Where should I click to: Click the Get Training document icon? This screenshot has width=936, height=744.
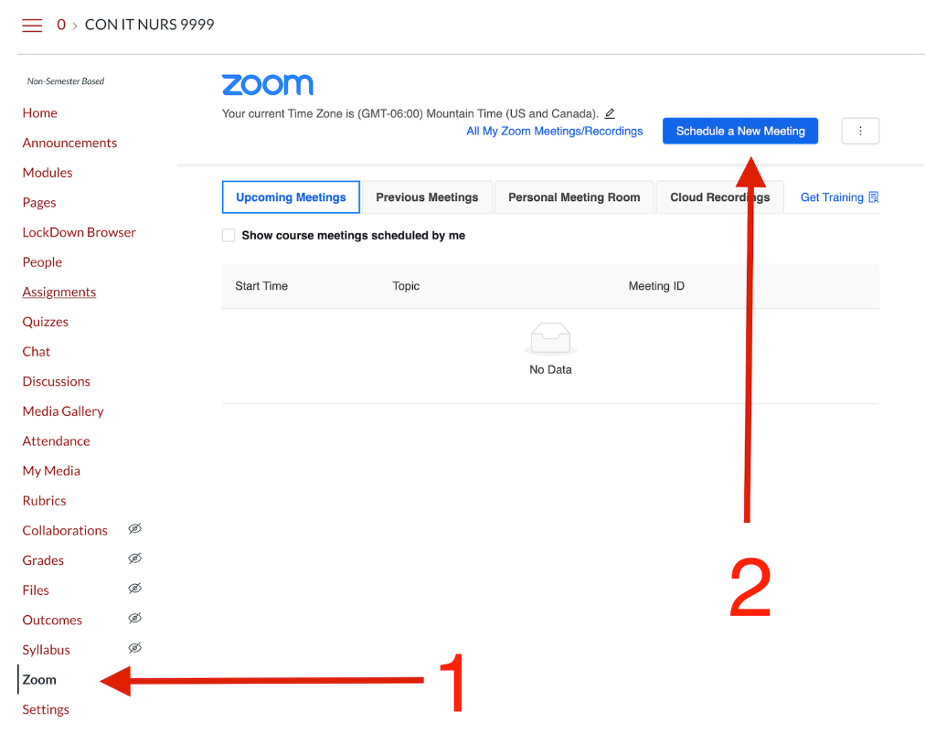click(x=874, y=198)
